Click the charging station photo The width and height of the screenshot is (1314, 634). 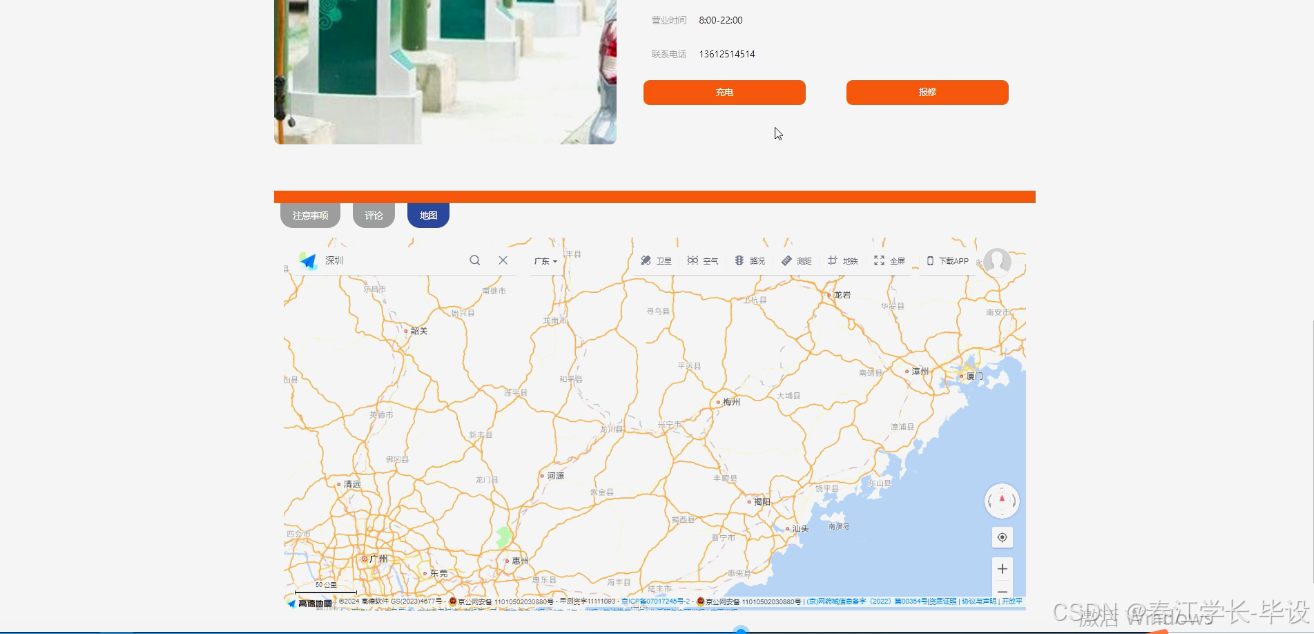click(x=445, y=72)
